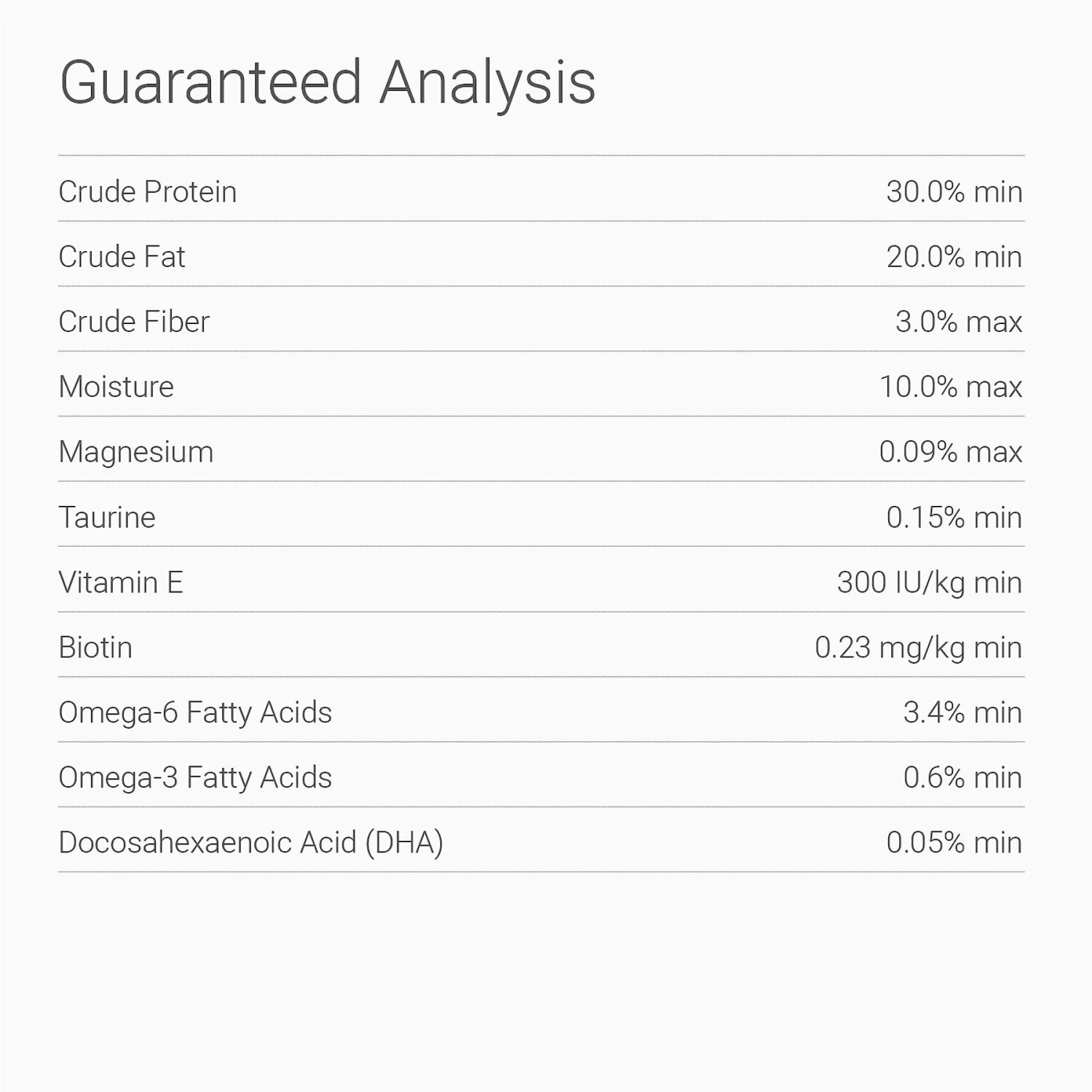The width and height of the screenshot is (1092, 1092).
Task: Select the Crude Fiber label
Action: tap(134, 322)
